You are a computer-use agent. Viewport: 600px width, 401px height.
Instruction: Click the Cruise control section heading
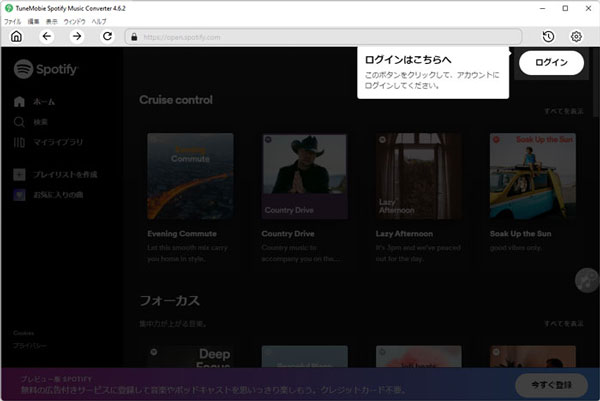[176, 100]
